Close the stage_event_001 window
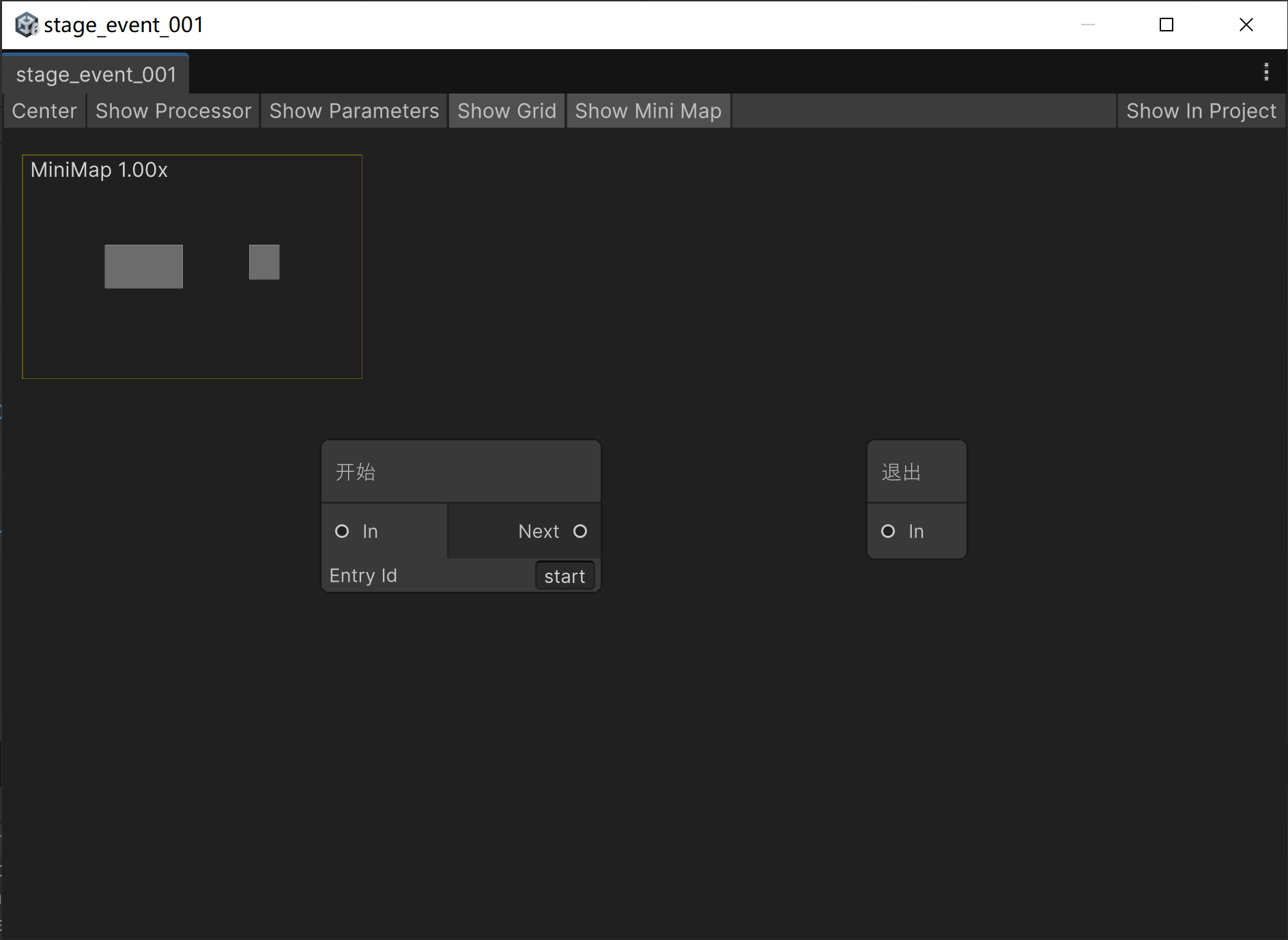Viewport: 1288px width, 940px height. tap(1246, 25)
